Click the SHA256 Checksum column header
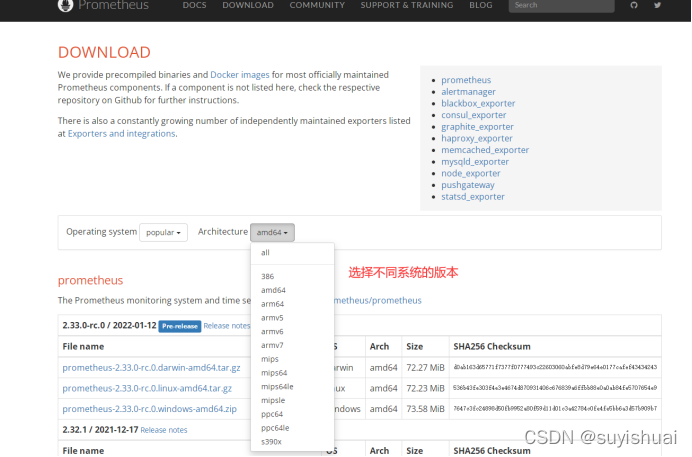692x457 pixels. (x=492, y=347)
